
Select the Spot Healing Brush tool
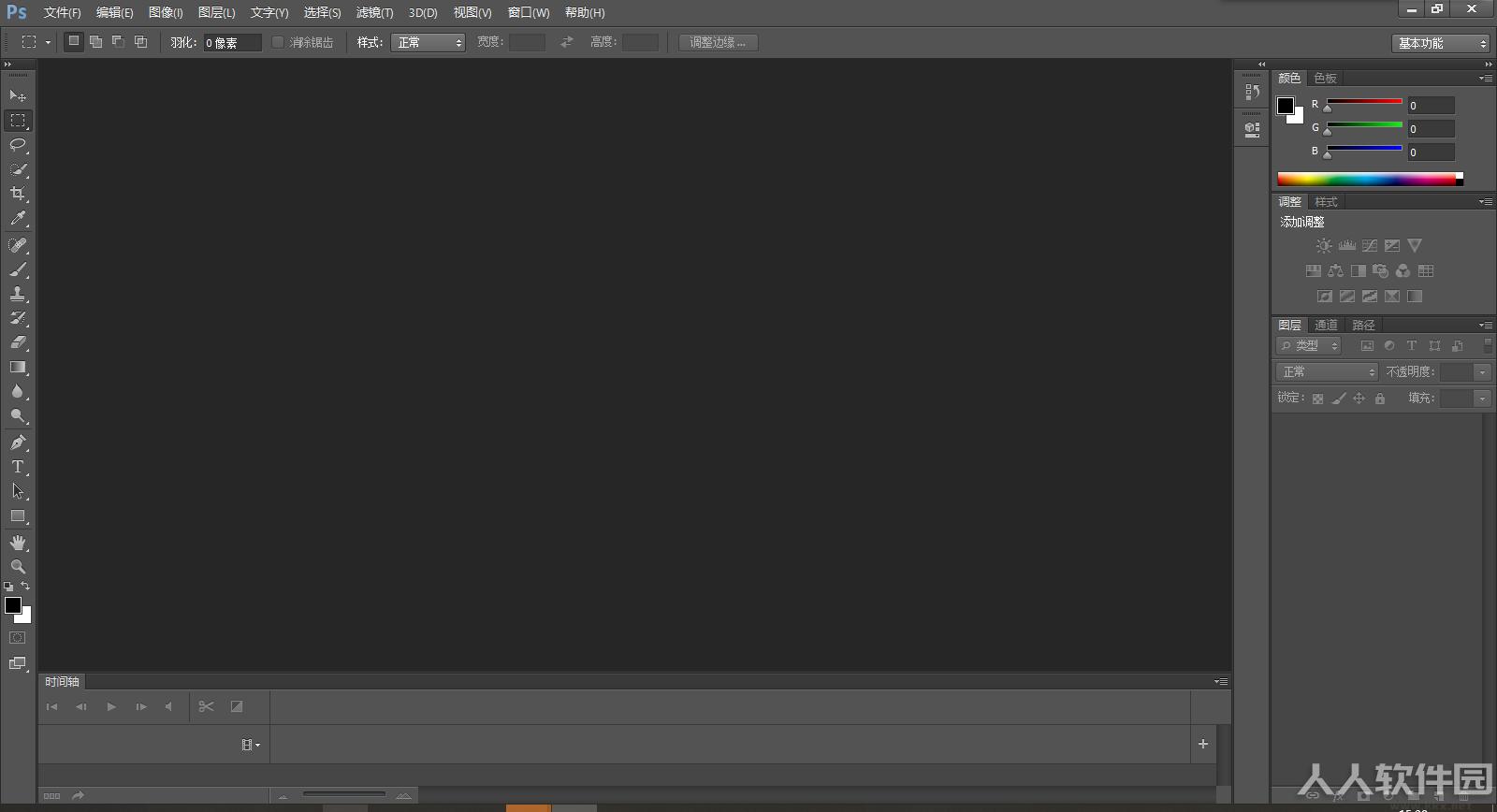(18, 245)
